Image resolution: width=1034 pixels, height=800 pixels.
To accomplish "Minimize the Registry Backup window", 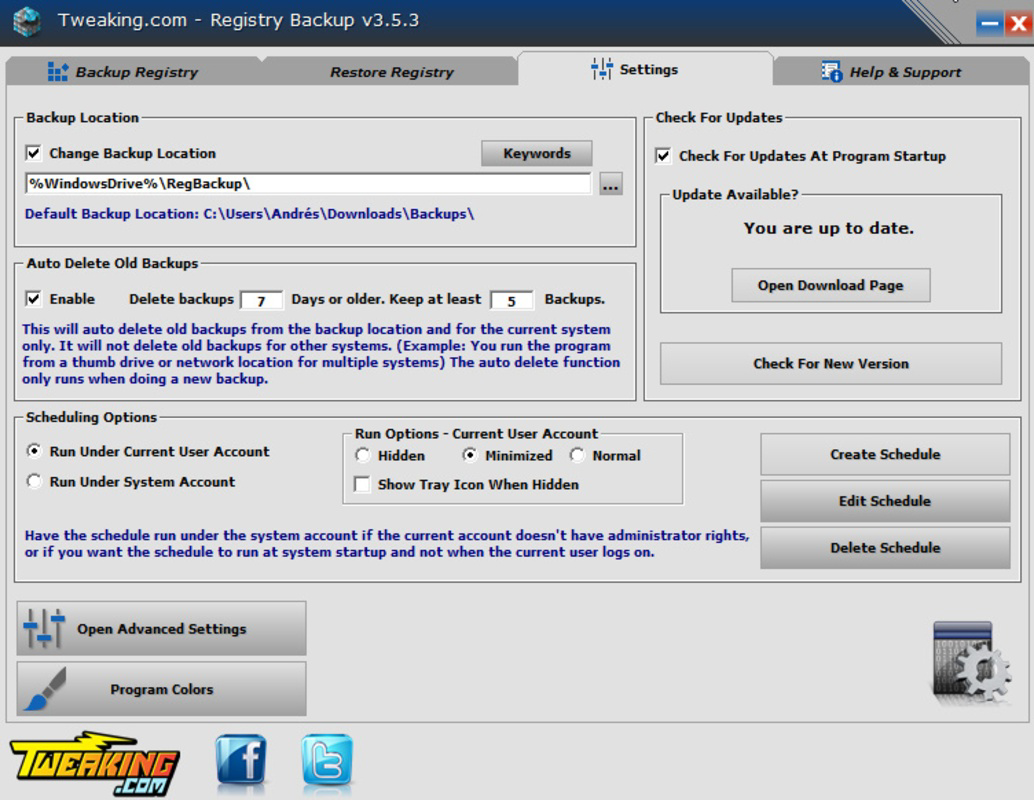I will [x=989, y=24].
